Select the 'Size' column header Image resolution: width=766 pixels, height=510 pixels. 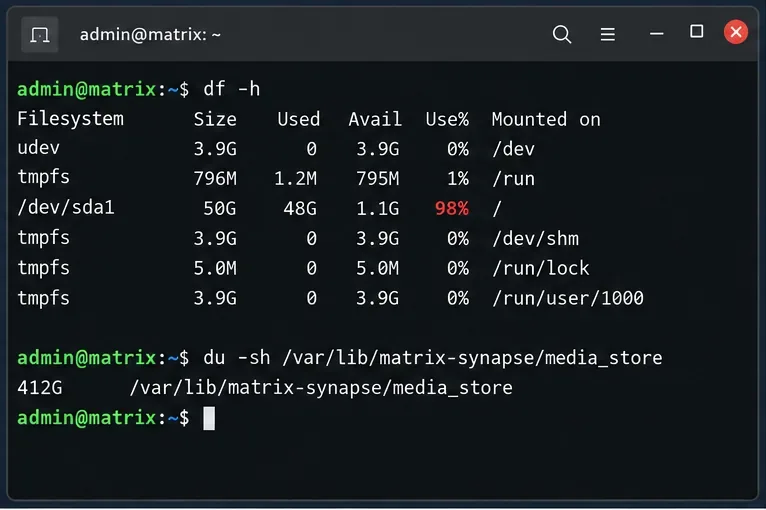(x=215, y=119)
